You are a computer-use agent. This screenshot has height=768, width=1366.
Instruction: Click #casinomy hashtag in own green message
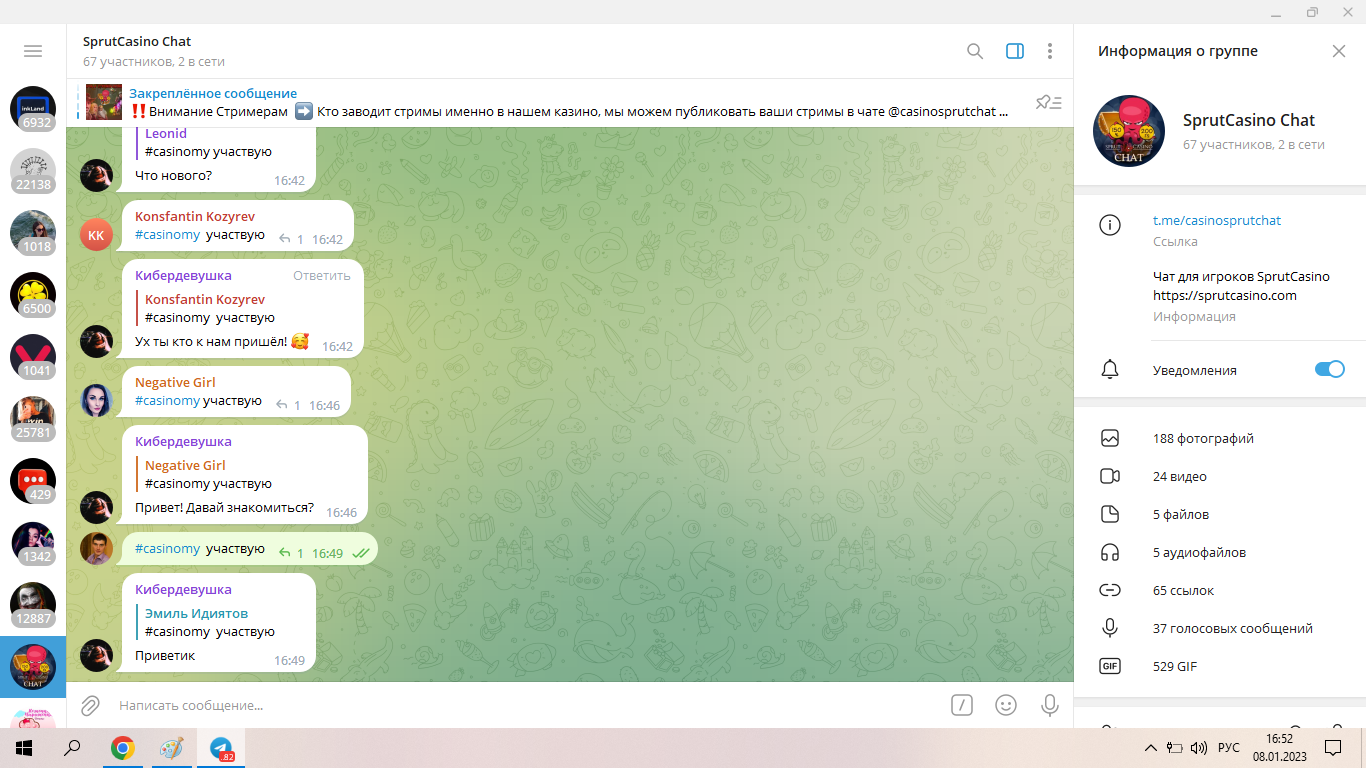pyautogui.click(x=168, y=548)
